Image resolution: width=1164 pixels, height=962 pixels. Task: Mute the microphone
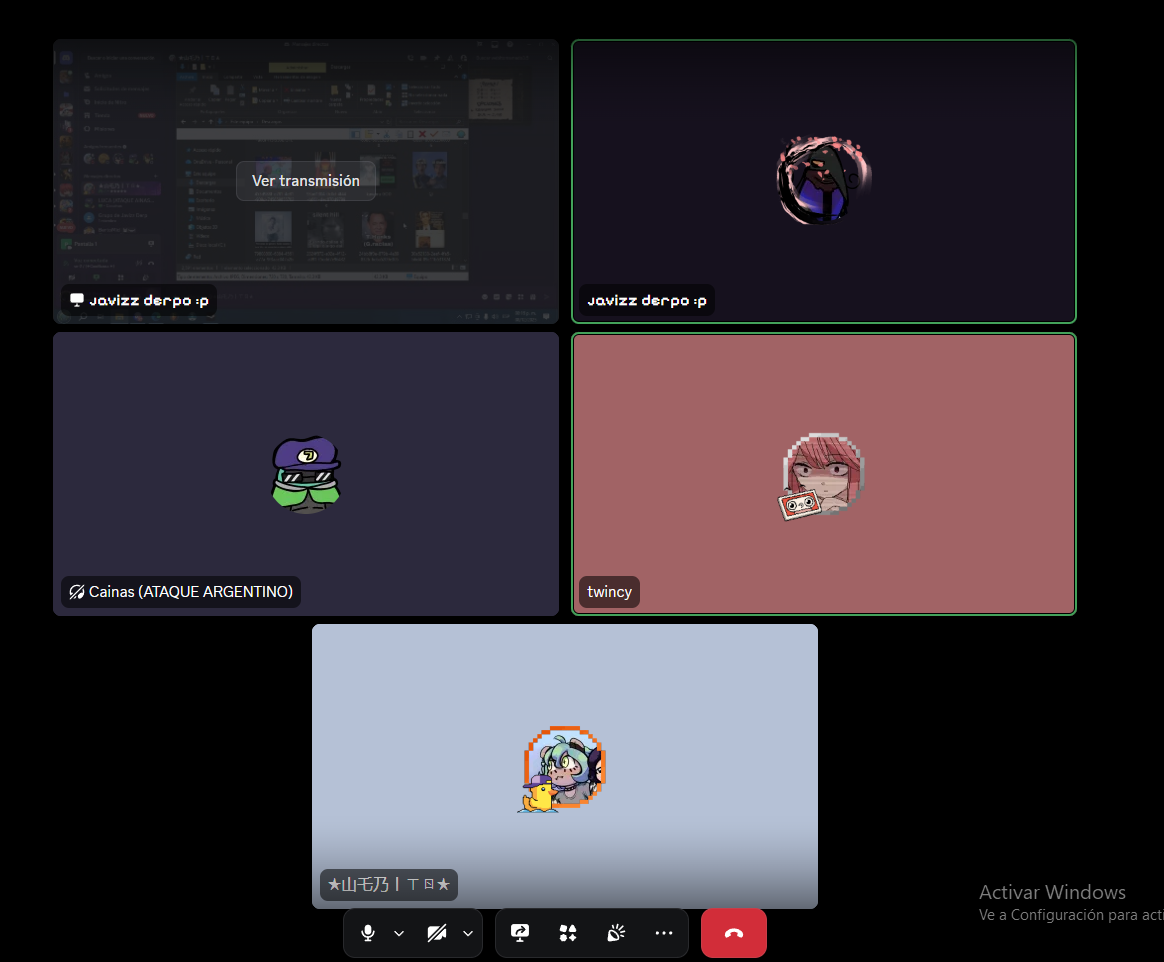coord(368,933)
